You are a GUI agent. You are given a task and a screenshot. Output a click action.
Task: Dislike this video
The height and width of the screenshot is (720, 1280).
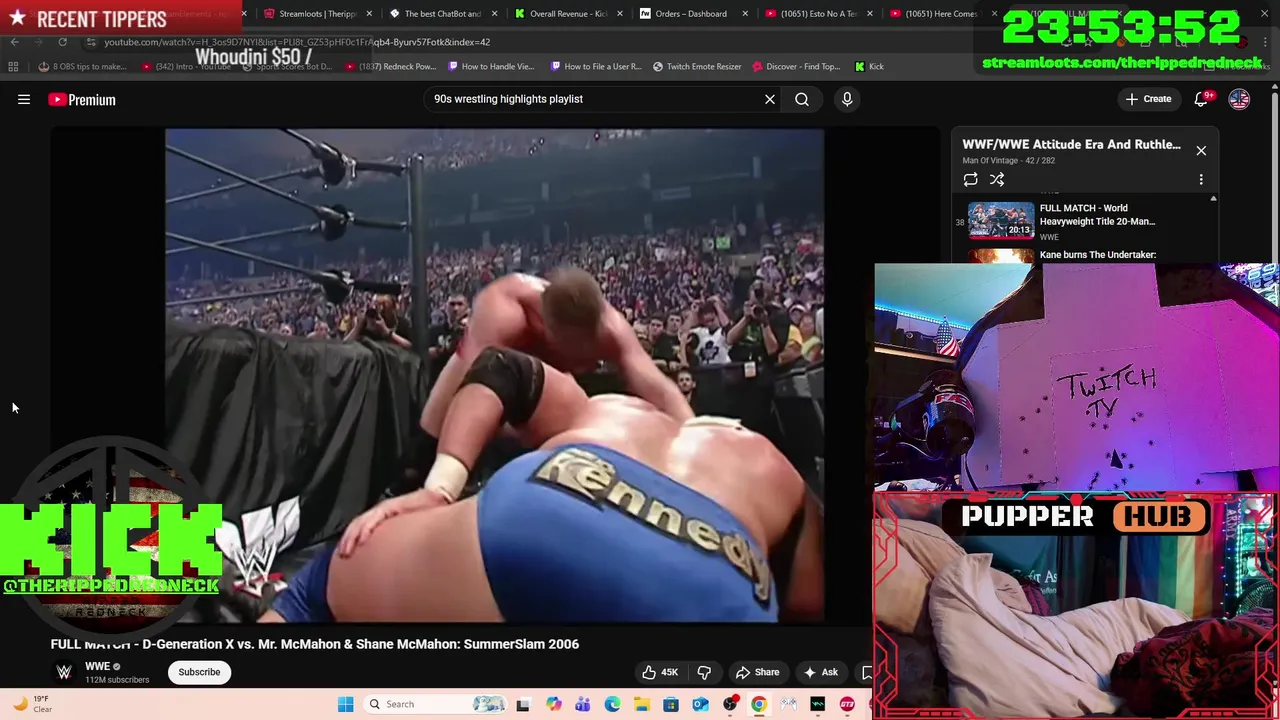tap(704, 672)
